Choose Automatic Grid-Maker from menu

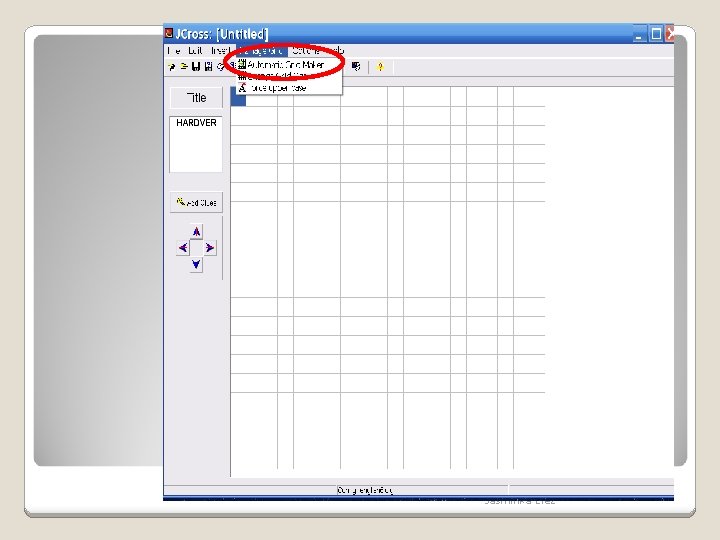pyautogui.click(x=289, y=65)
